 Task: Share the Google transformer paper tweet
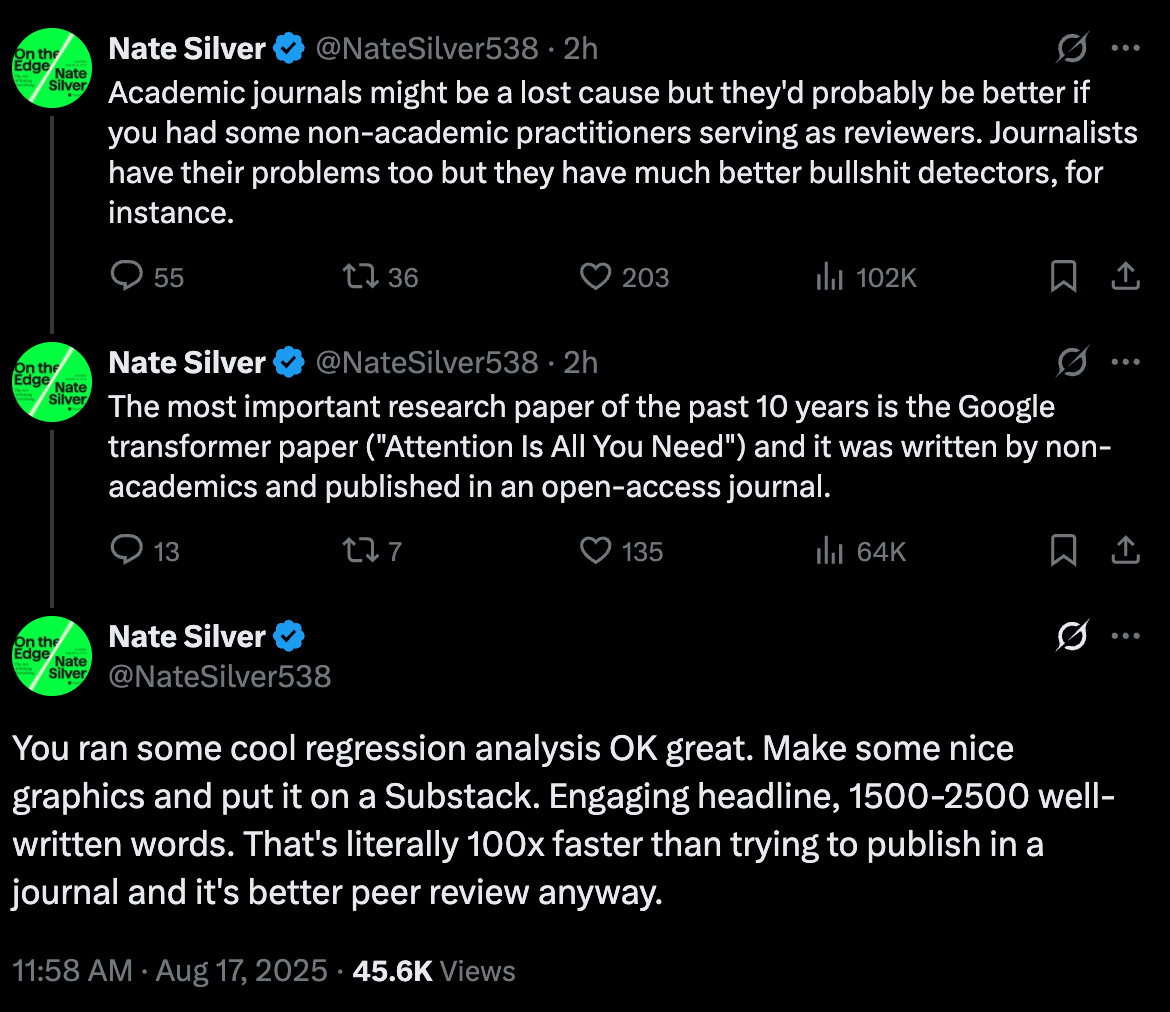(x=1126, y=550)
